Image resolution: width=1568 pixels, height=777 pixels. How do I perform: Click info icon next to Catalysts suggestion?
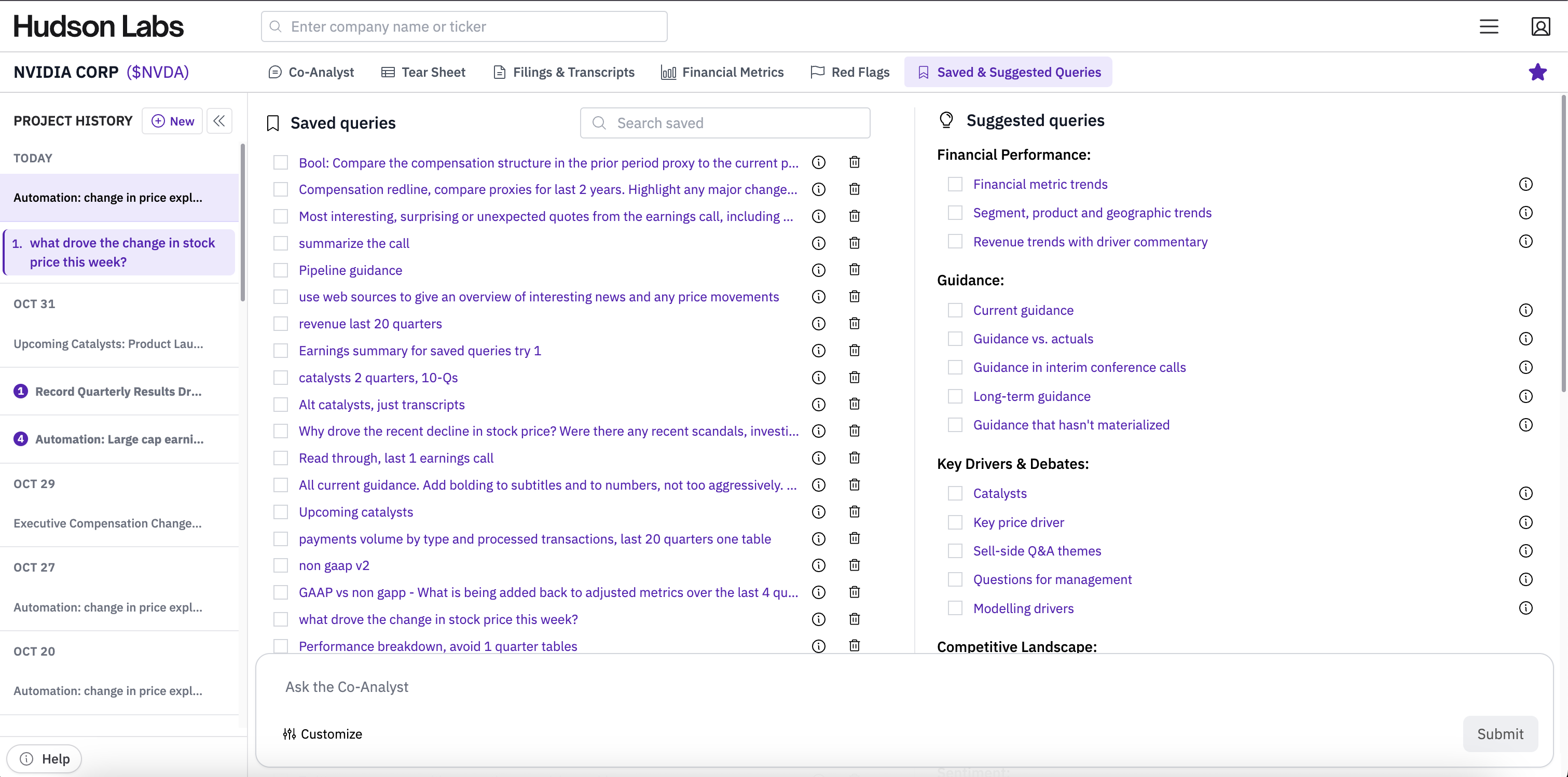[x=1525, y=493]
